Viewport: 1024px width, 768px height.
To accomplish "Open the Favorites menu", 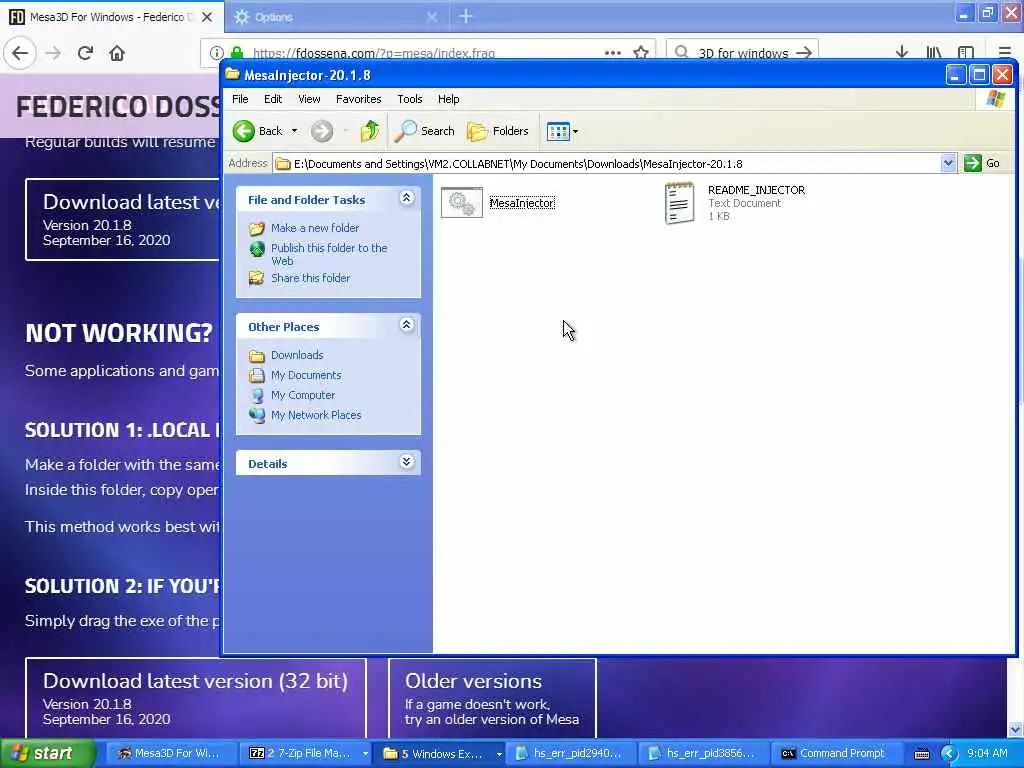I will (359, 99).
